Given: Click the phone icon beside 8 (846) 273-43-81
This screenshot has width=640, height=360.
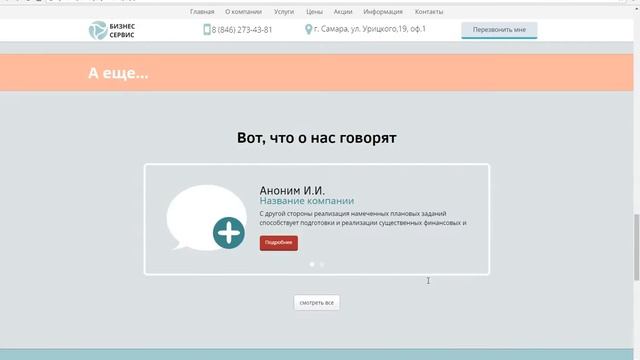Looking at the screenshot, I should pyautogui.click(x=207, y=29).
